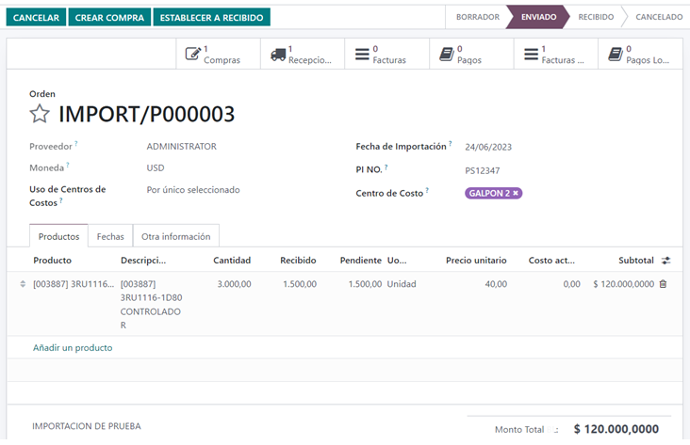Click Establecer a Recibido button
The image size is (690, 445).
pos(213,18)
